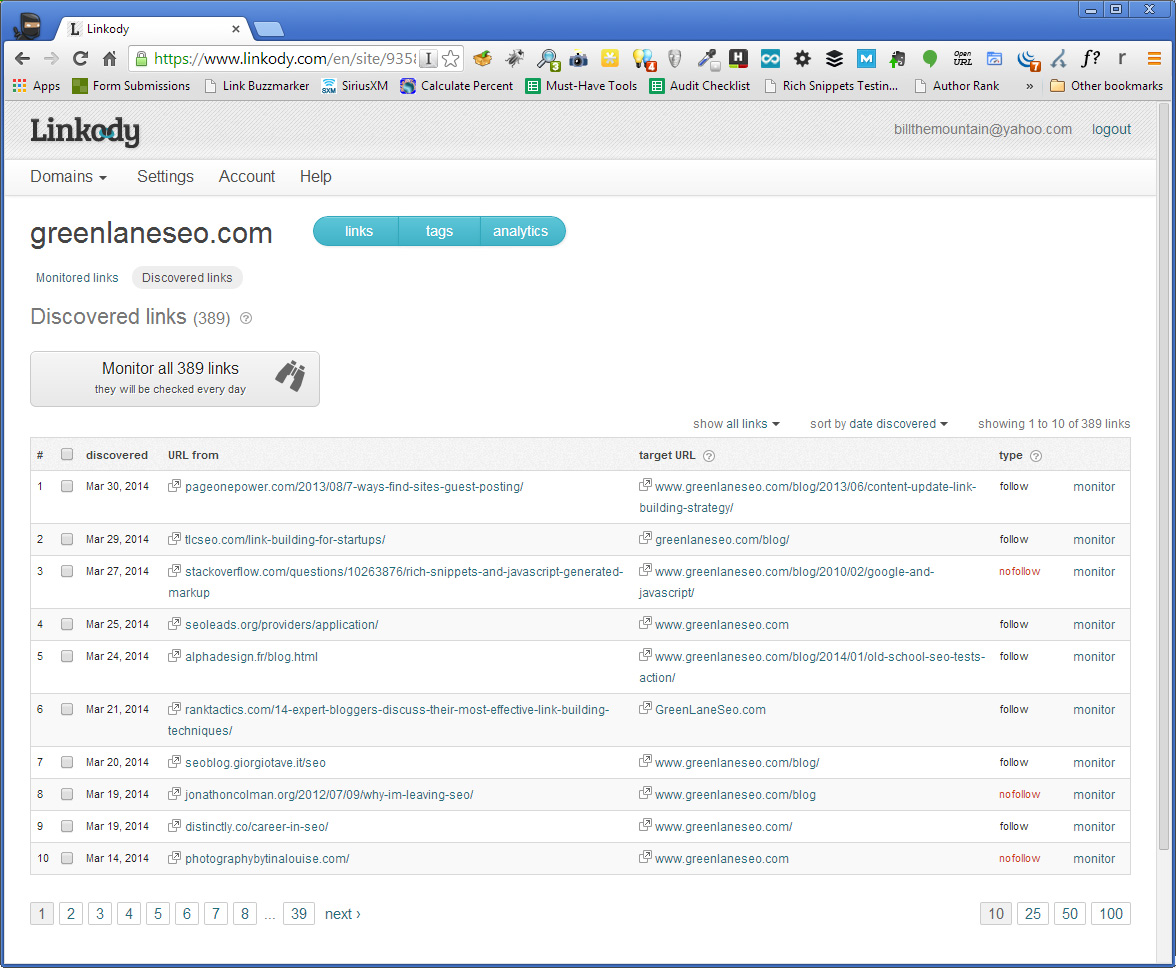Open a new browser tab
The height and width of the screenshot is (968, 1176).
click(x=268, y=29)
